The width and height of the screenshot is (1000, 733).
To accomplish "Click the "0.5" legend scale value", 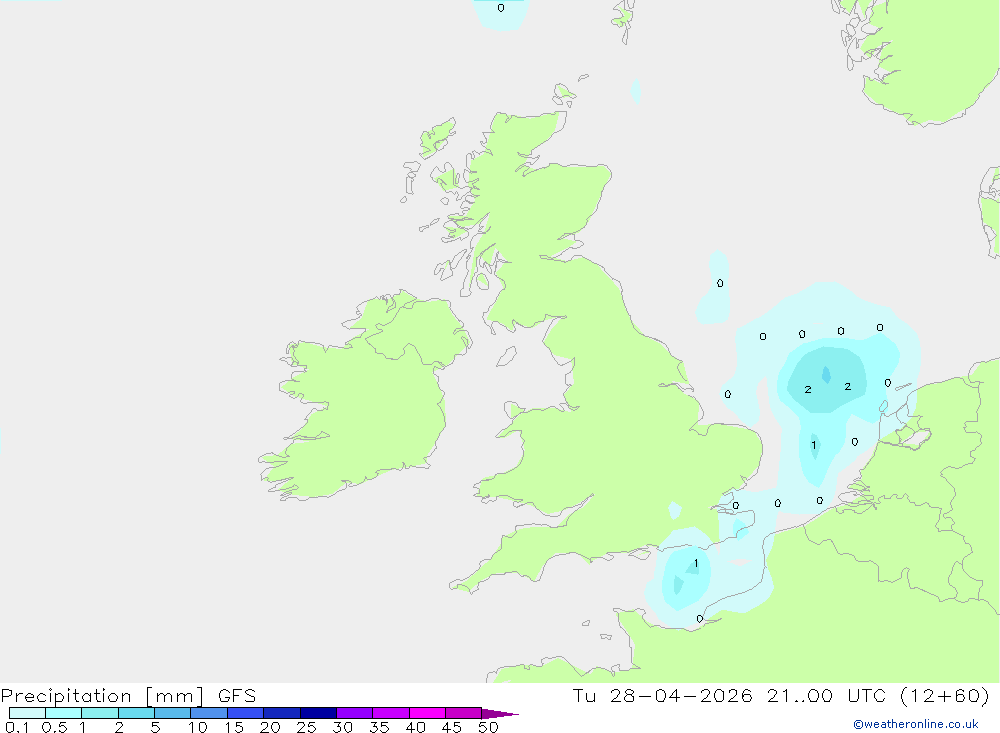I will click(x=54, y=727).
